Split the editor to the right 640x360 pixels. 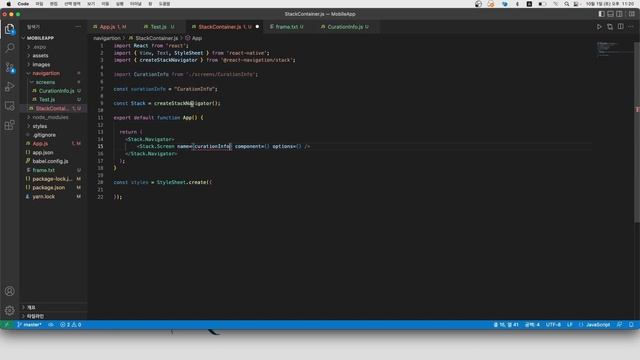620,27
